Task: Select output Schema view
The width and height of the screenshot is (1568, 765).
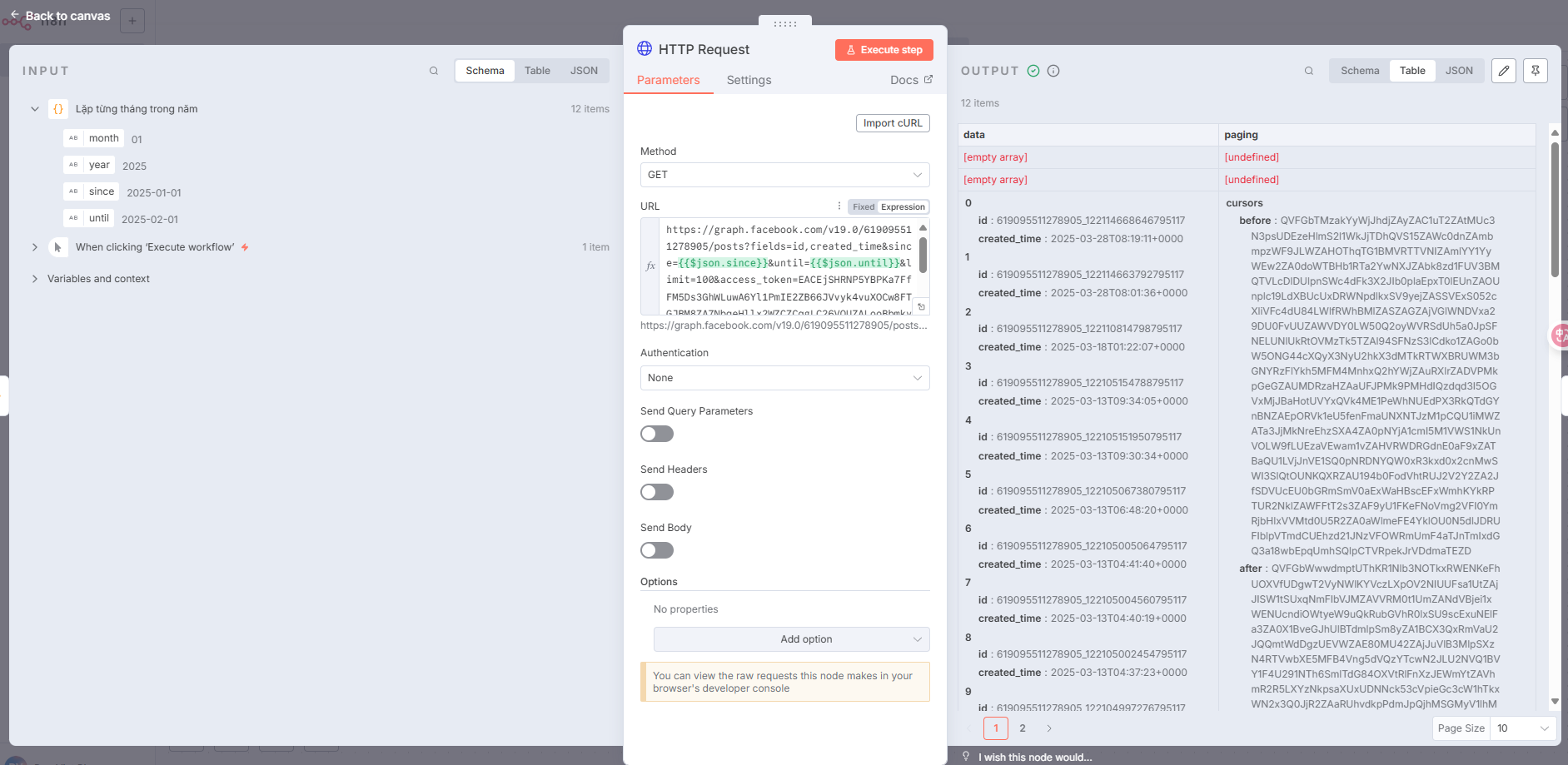Action: click(x=1360, y=71)
